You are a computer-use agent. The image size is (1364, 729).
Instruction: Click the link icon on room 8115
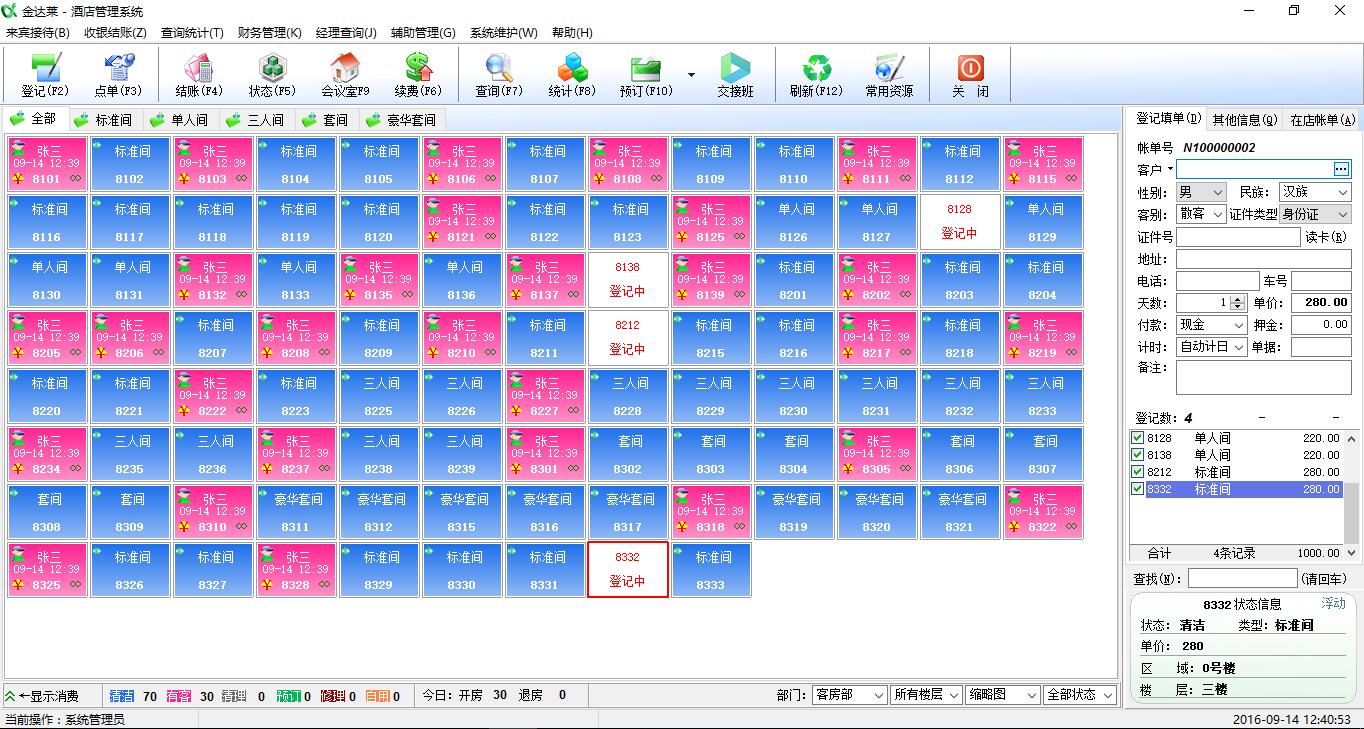click(x=1072, y=179)
